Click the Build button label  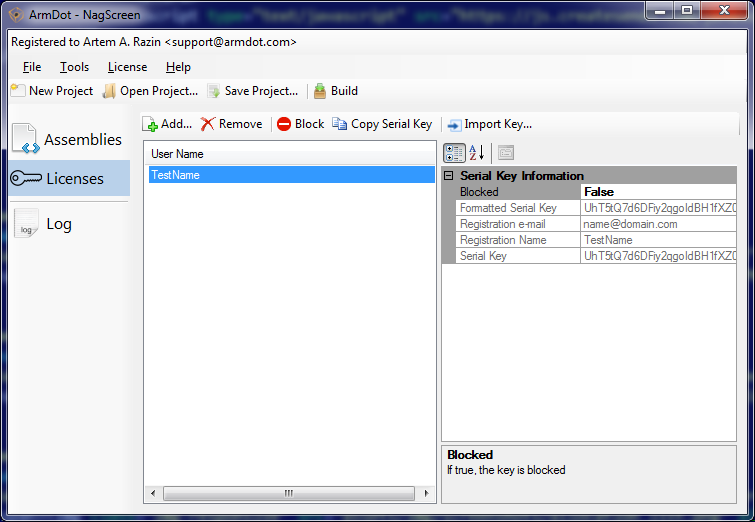coord(344,91)
